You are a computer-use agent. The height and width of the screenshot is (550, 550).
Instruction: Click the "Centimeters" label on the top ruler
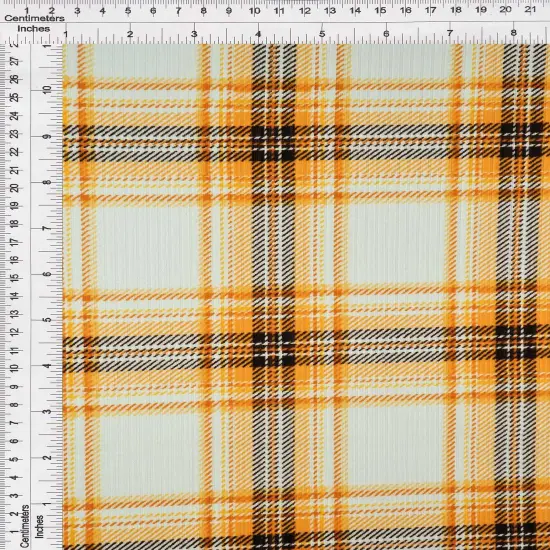(x=34, y=18)
